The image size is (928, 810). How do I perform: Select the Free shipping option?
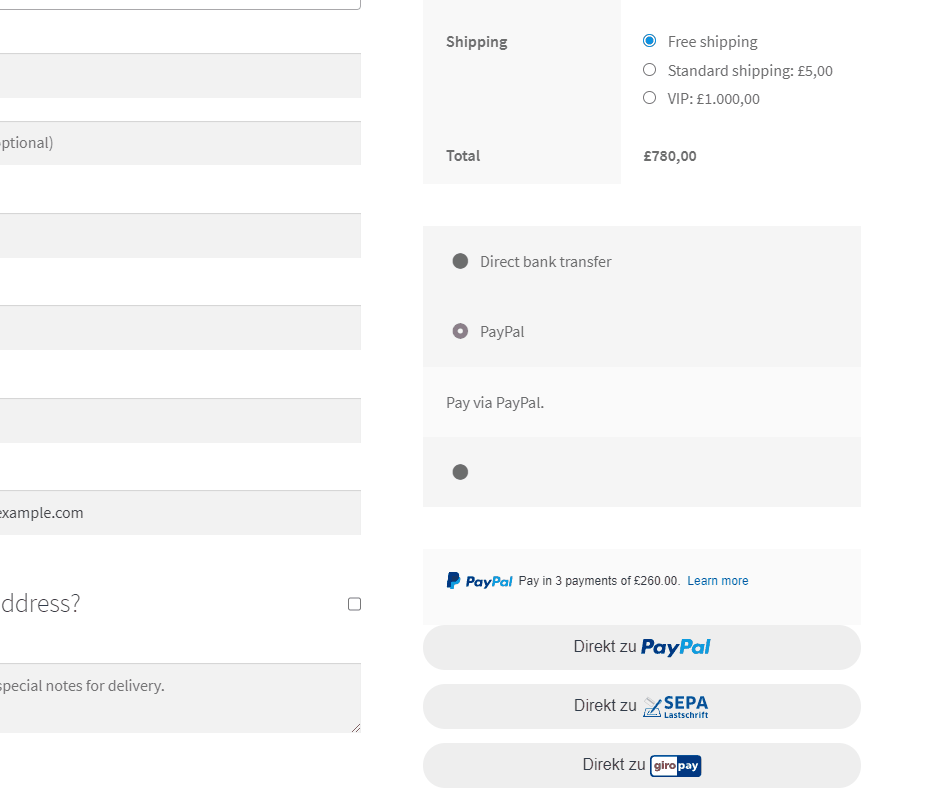pyautogui.click(x=649, y=41)
